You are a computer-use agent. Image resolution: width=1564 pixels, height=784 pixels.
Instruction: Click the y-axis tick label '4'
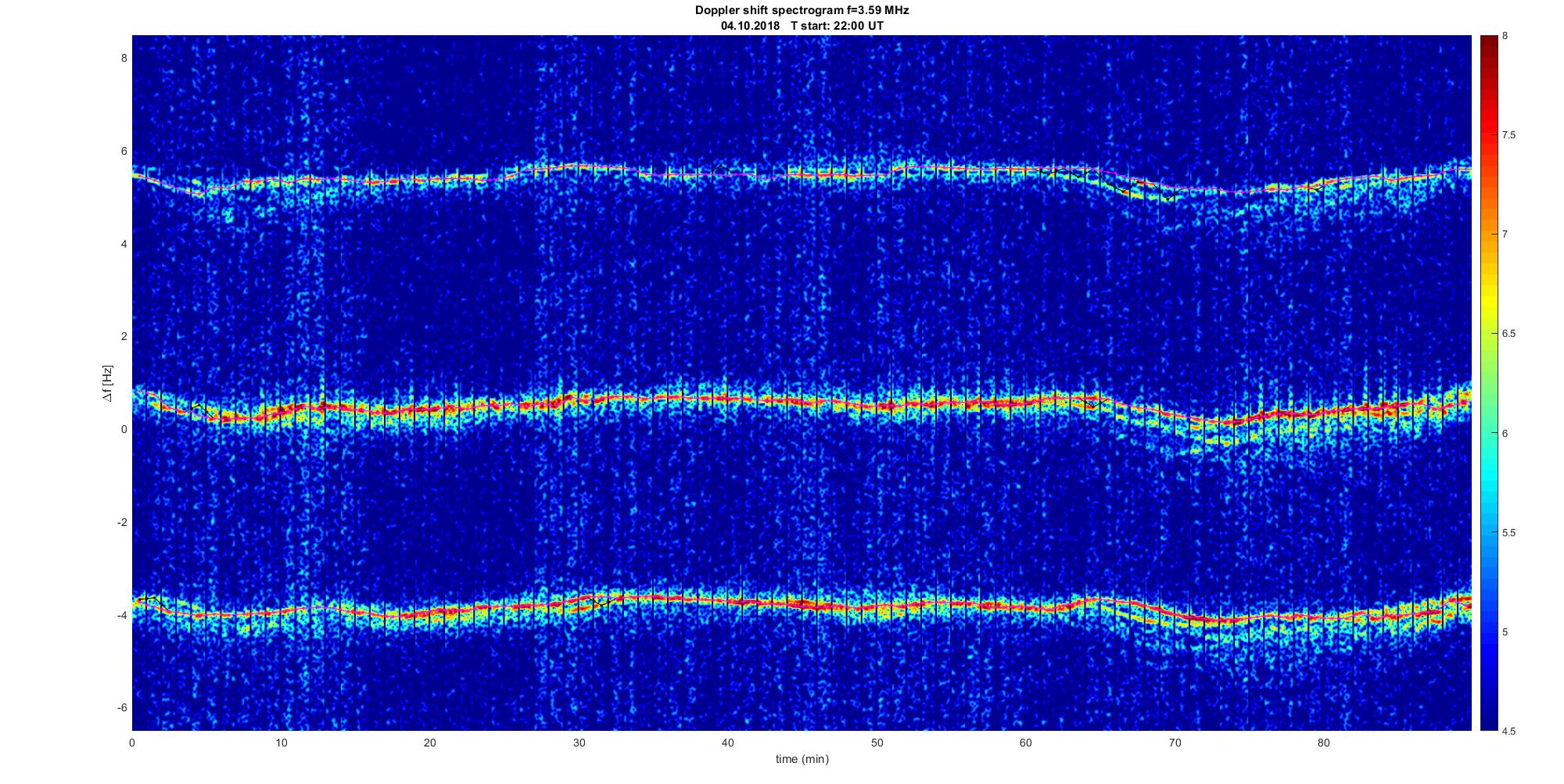click(x=124, y=244)
